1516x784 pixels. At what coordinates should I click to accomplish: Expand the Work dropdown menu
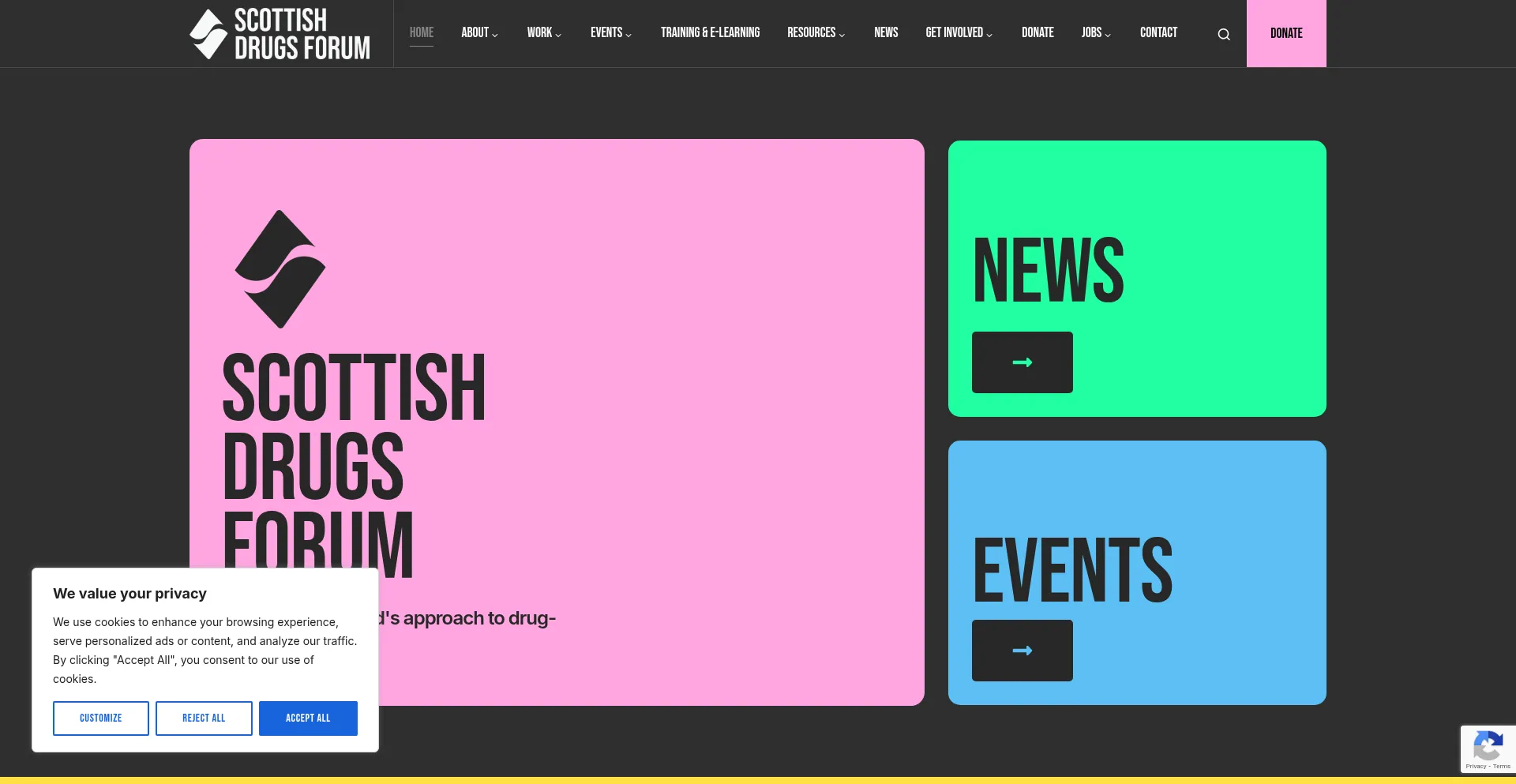(x=544, y=33)
